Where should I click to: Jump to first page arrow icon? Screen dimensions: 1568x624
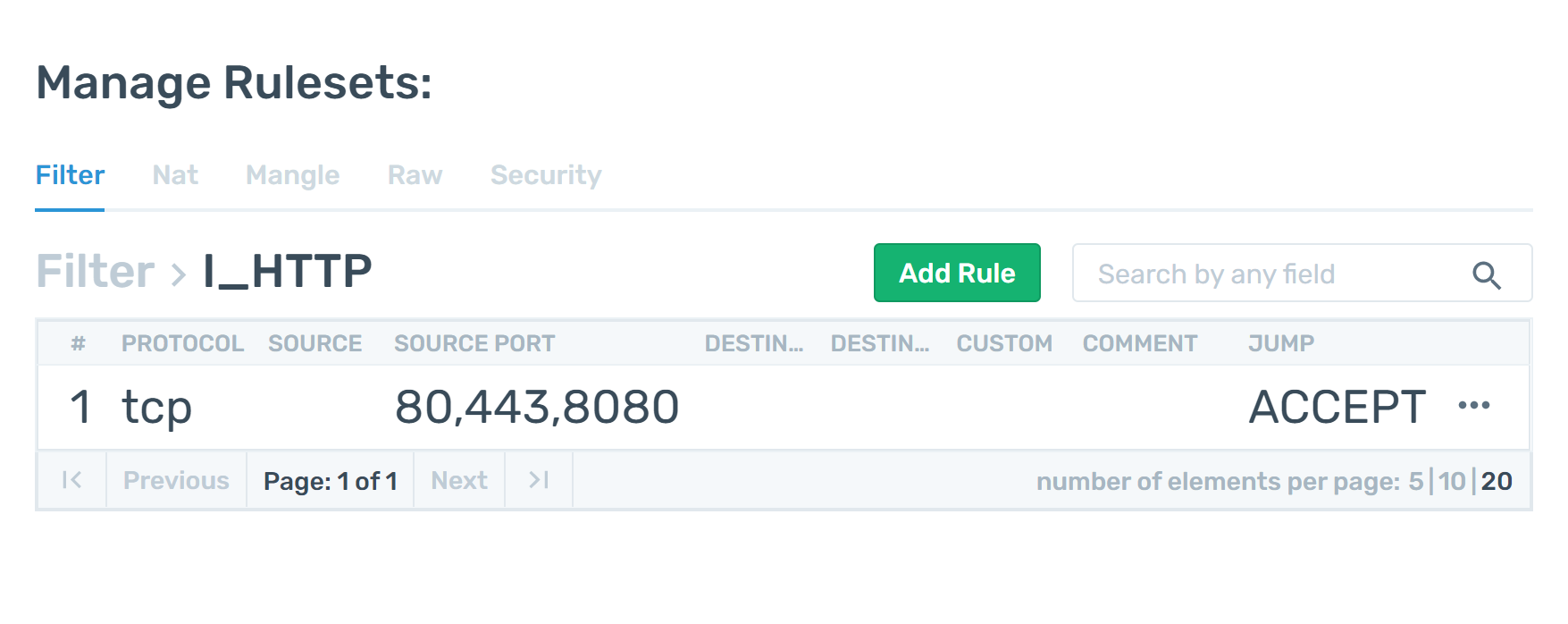click(72, 480)
